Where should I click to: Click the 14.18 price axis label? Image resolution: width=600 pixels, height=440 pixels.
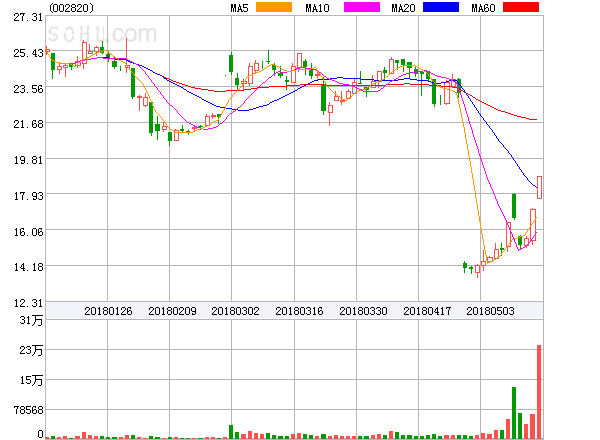click(28, 267)
